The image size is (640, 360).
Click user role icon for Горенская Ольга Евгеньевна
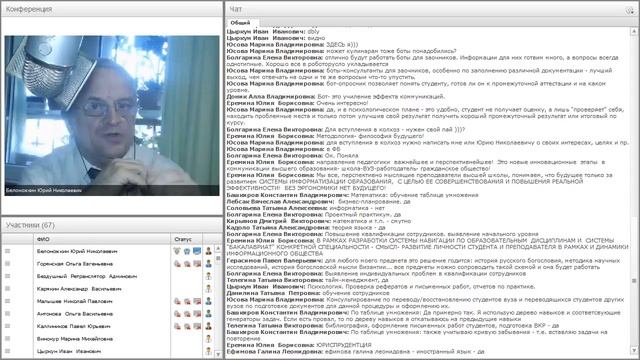[209, 264]
